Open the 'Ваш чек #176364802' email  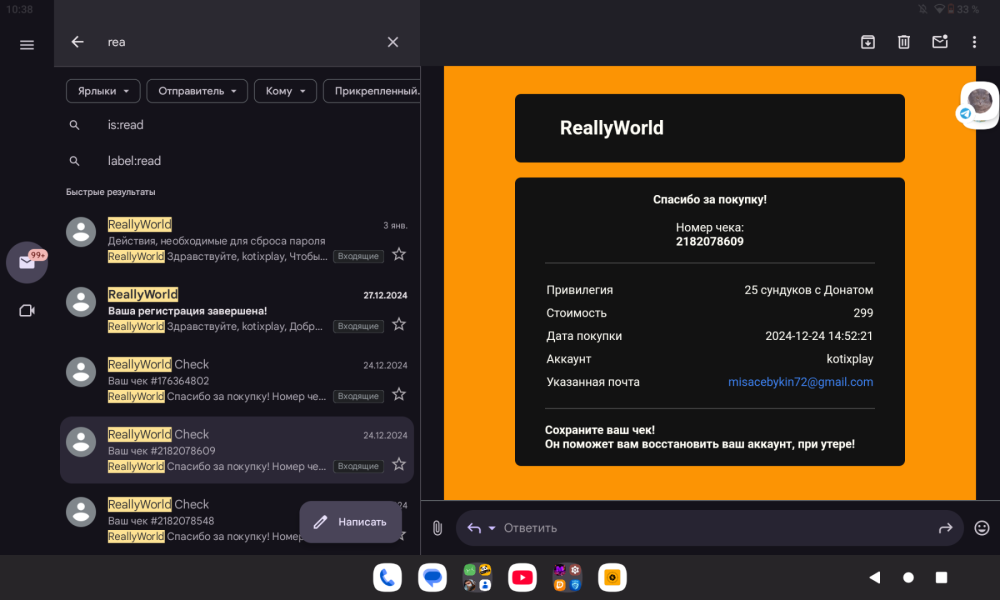(x=237, y=381)
